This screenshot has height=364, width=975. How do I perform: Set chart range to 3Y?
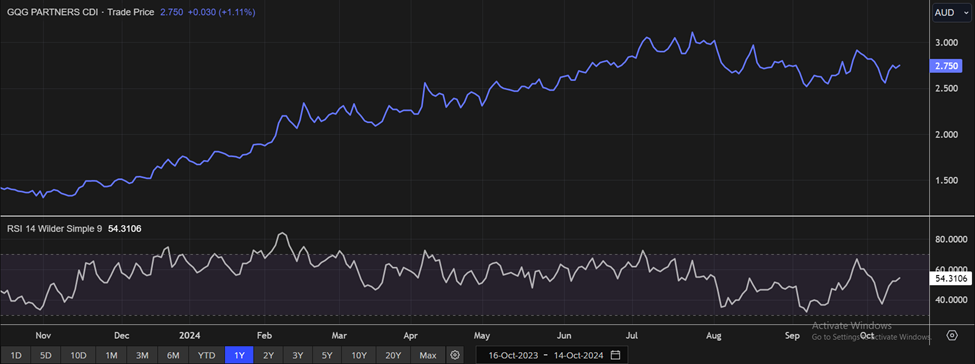tap(298, 355)
